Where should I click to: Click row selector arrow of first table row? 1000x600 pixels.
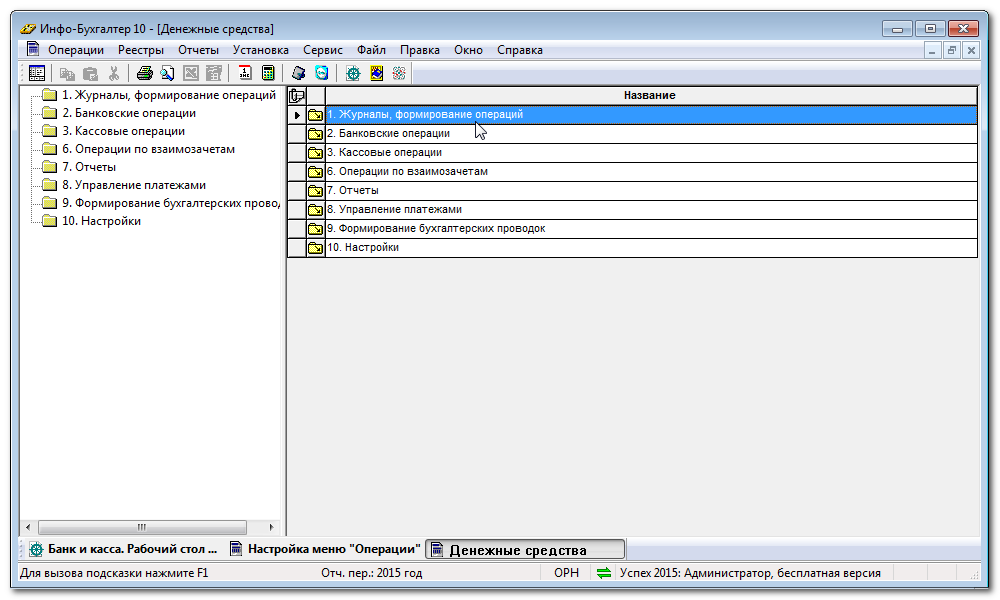[x=297, y=115]
